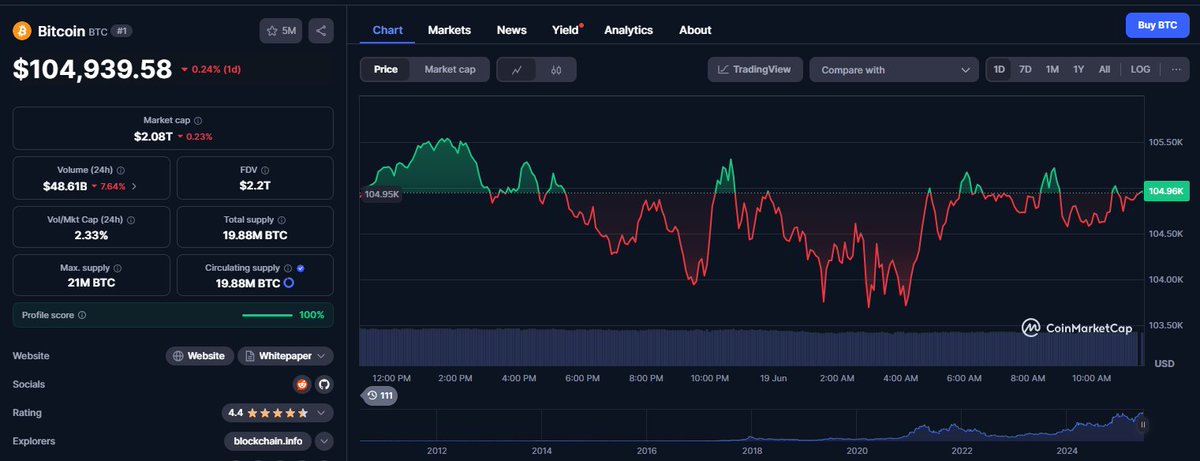Open the Compare with dropdown

click(894, 70)
